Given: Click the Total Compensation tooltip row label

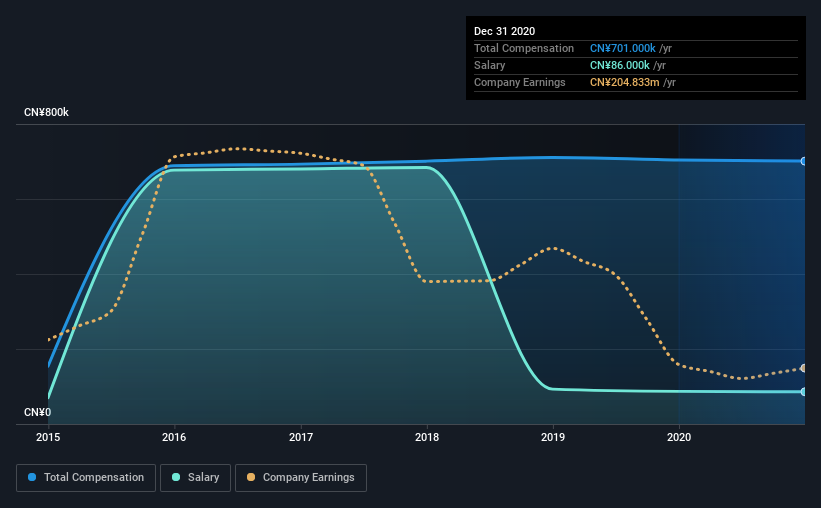Looking at the screenshot, I should point(524,48).
